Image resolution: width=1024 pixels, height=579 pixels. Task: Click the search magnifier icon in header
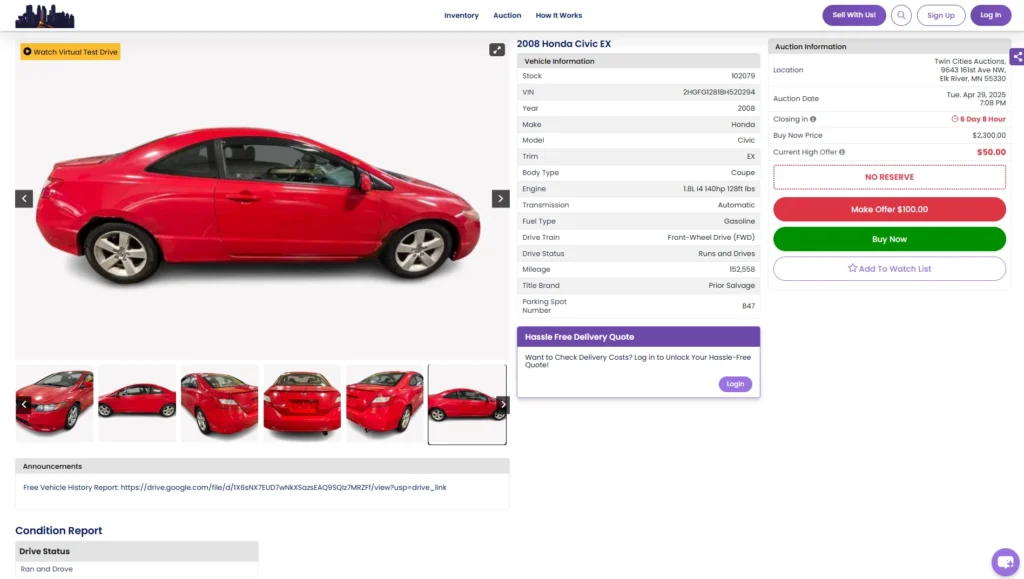[901, 15]
